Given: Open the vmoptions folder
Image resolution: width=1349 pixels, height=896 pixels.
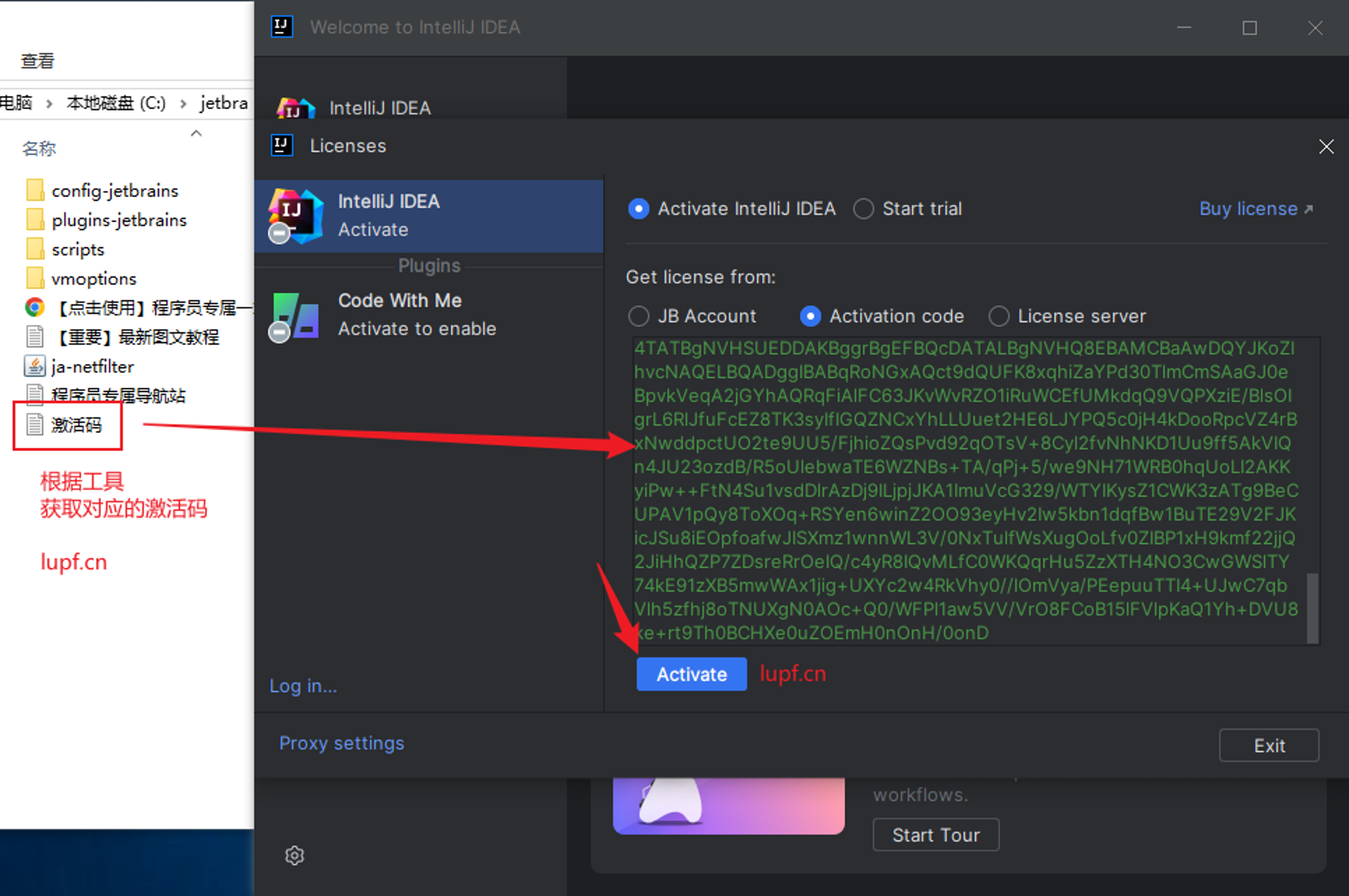Looking at the screenshot, I should point(93,278).
